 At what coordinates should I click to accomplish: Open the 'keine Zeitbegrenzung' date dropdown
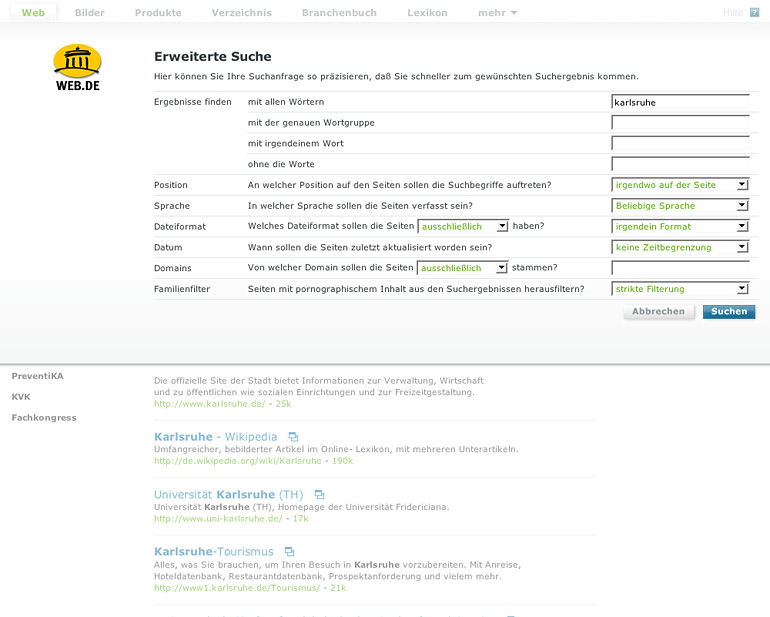[680, 247]
